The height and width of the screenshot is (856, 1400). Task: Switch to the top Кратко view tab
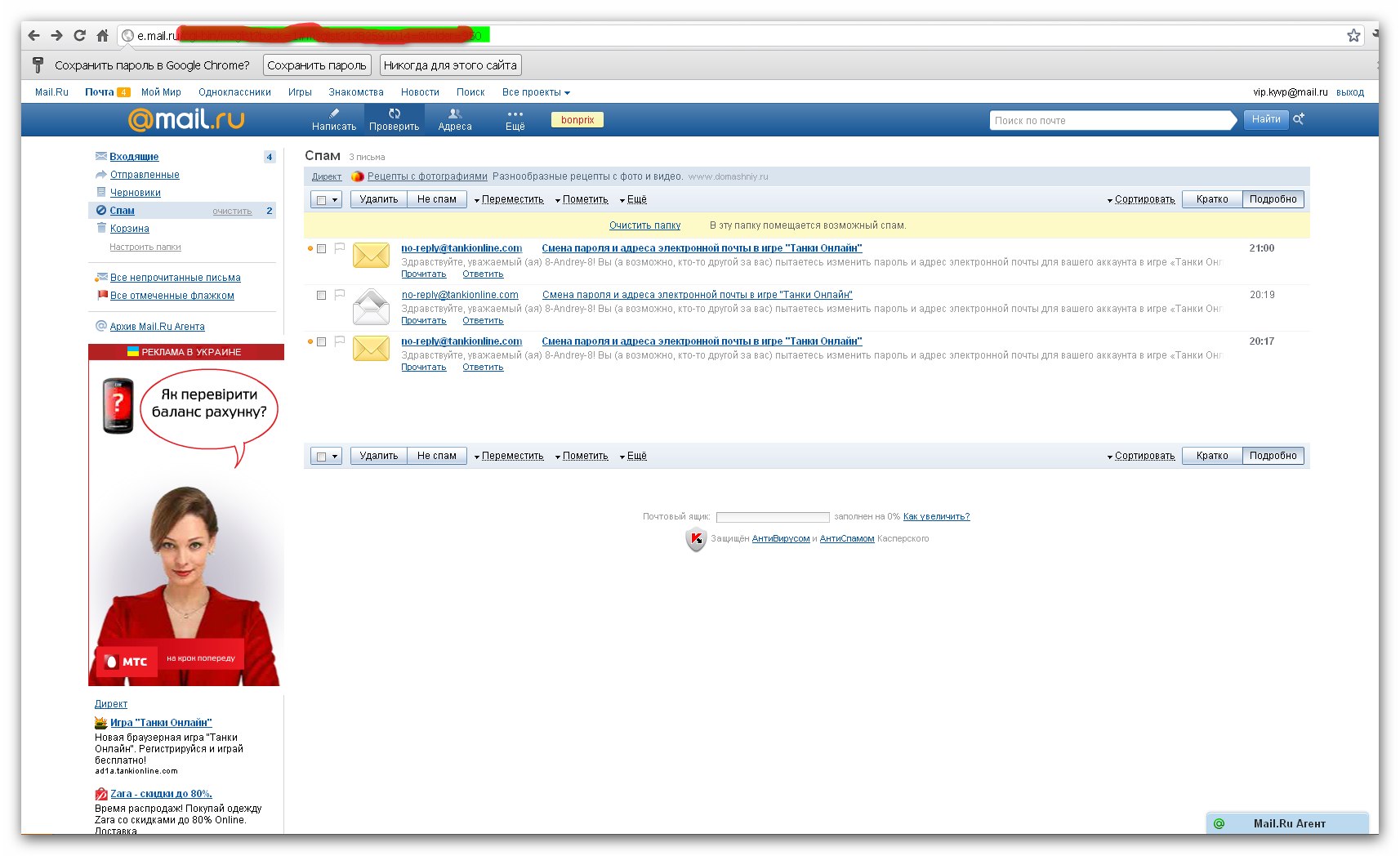(1211, 199)
